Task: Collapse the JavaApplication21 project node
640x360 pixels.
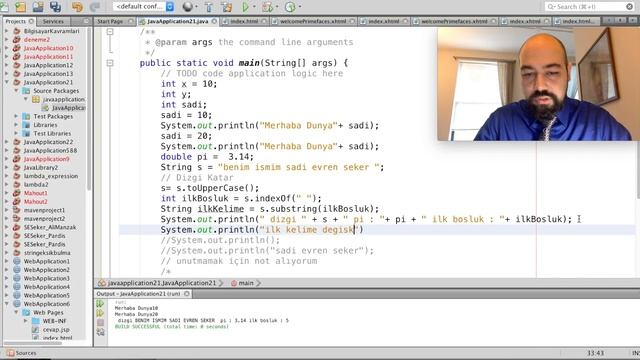Action: tap(7, 82)
